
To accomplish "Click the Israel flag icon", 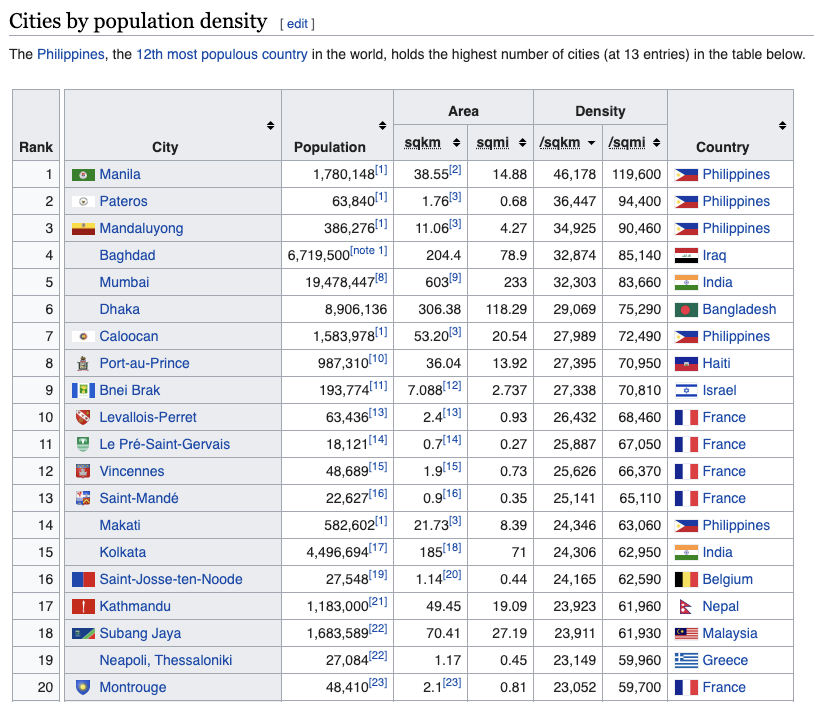I will click(686, 390).
